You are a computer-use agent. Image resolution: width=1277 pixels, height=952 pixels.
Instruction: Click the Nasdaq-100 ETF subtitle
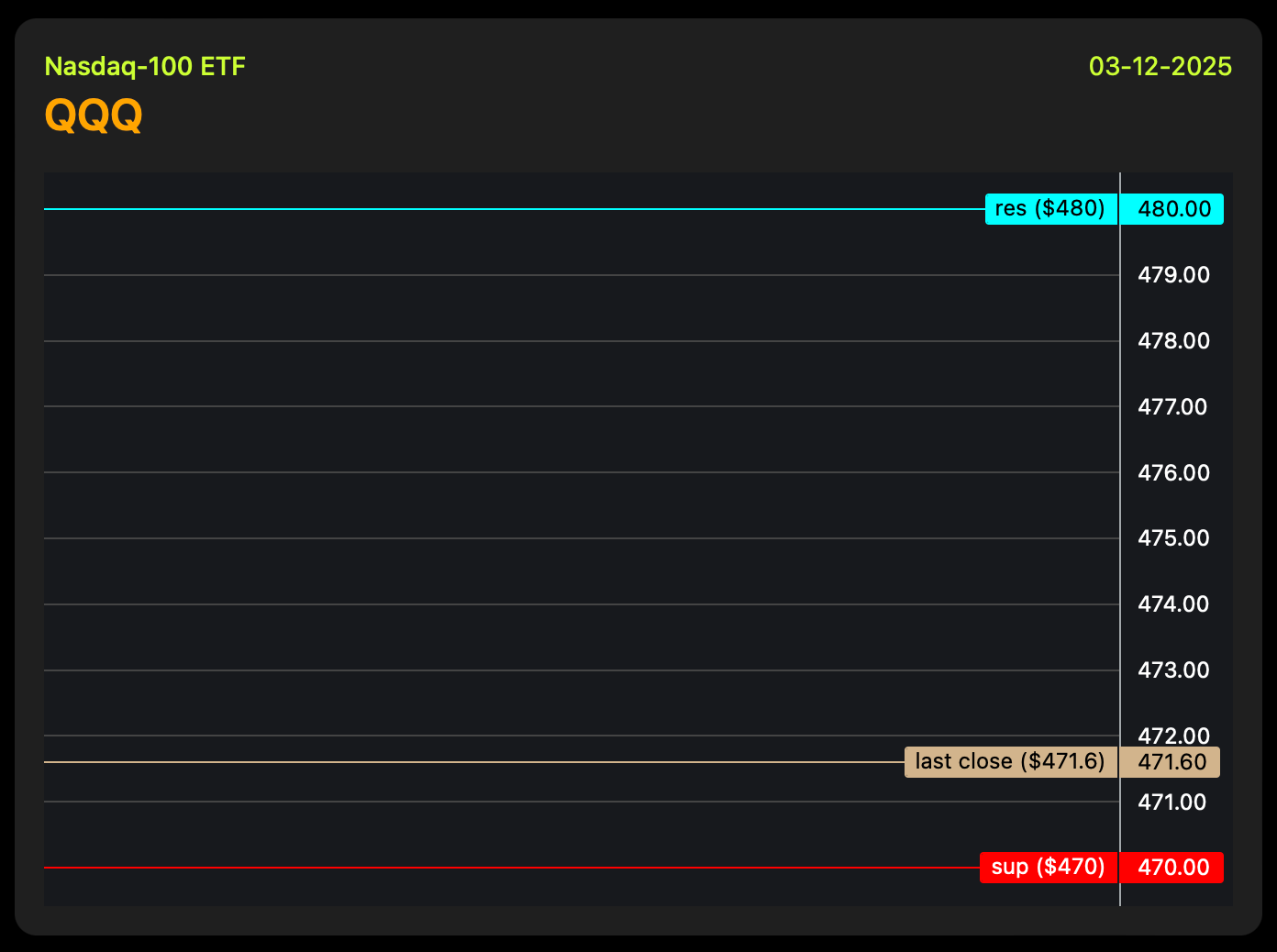(x=145, y=67)
